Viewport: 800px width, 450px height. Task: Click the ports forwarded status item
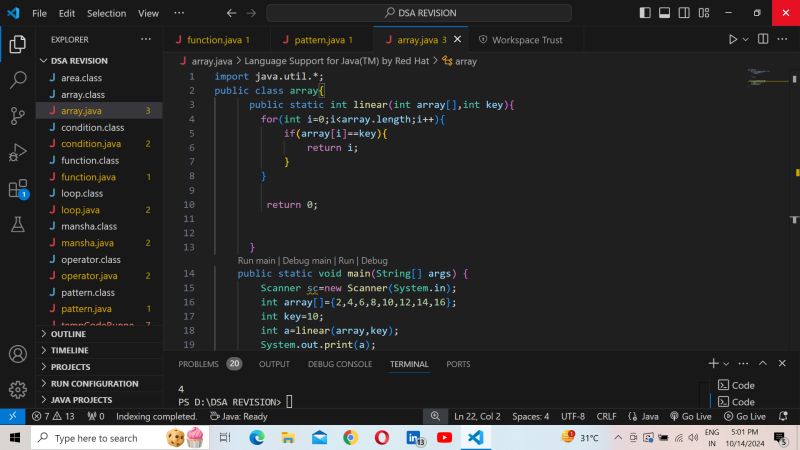(x=95, y=416)
